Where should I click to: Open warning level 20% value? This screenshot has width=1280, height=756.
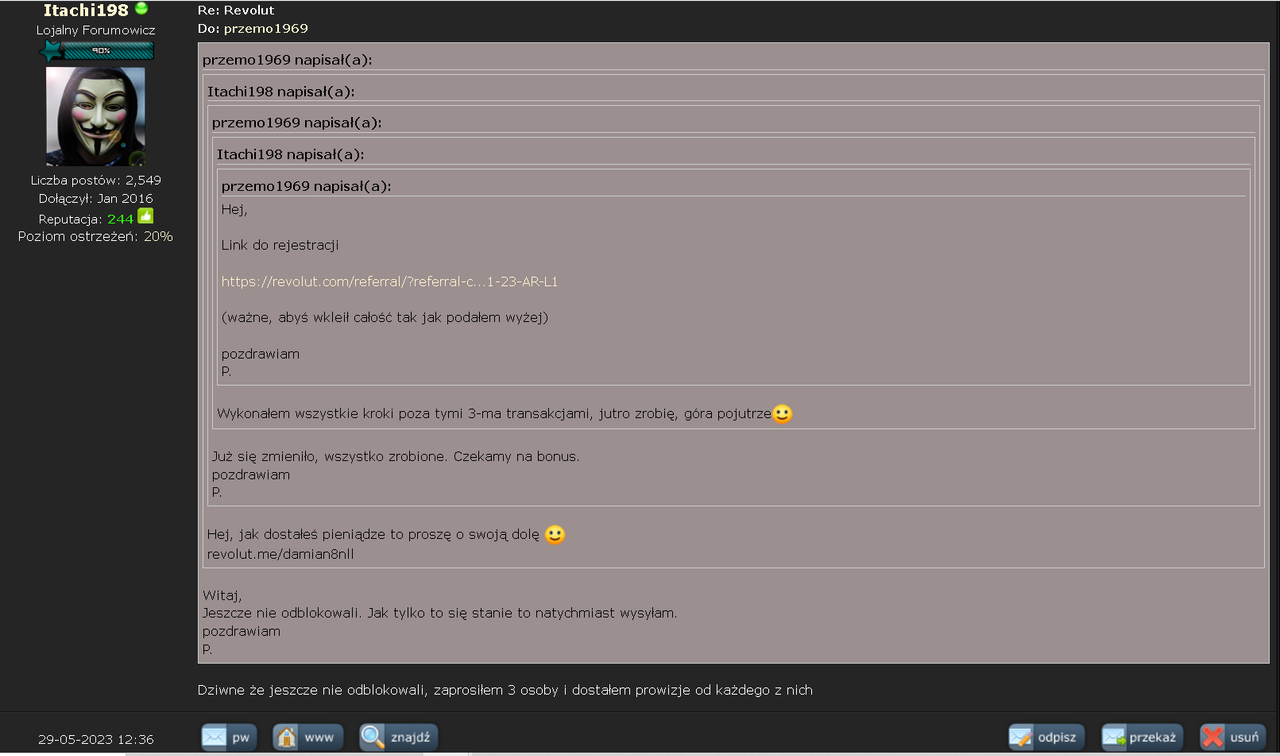click(158, 236)
